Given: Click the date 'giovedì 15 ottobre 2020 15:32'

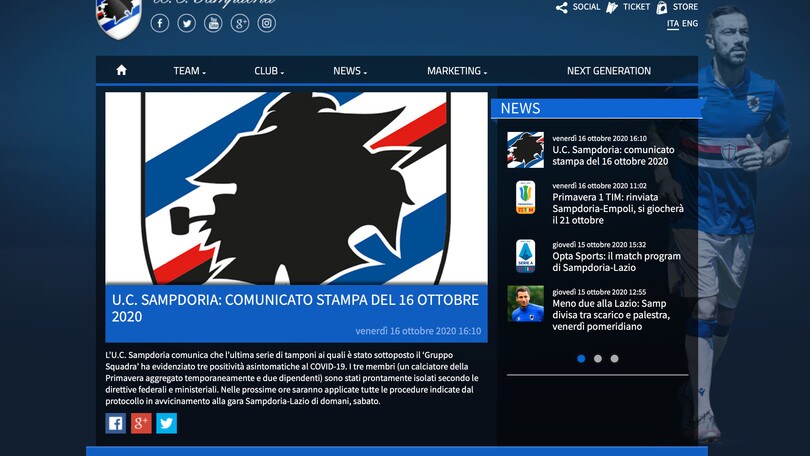Looking at the screenshot, I should (599, 245).
